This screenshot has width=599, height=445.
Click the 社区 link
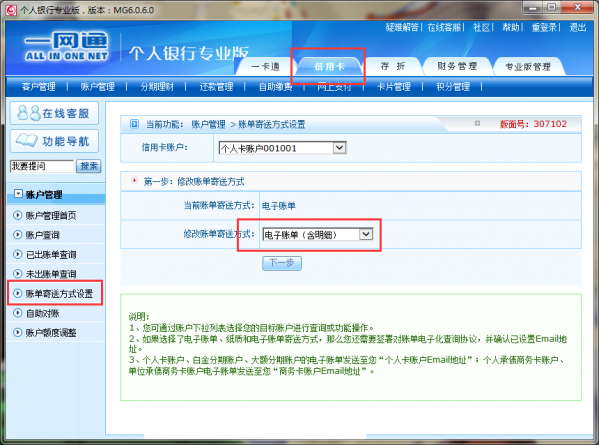point(481,28)
